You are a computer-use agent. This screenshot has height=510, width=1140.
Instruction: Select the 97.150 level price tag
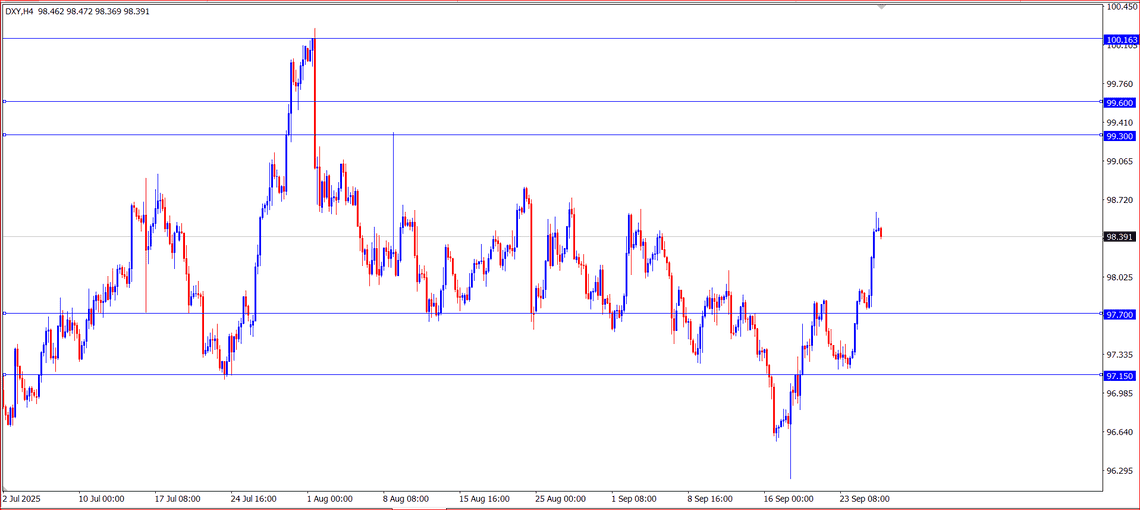pos(1120,376)
